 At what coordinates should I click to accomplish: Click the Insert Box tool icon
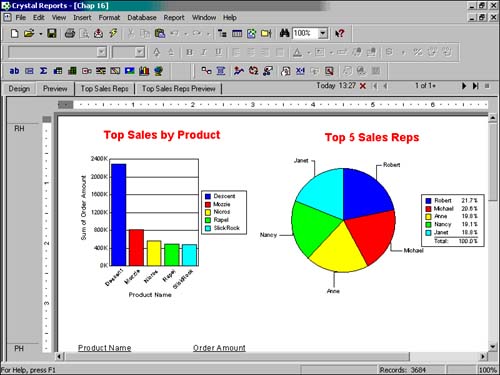(x=115, y=71)
